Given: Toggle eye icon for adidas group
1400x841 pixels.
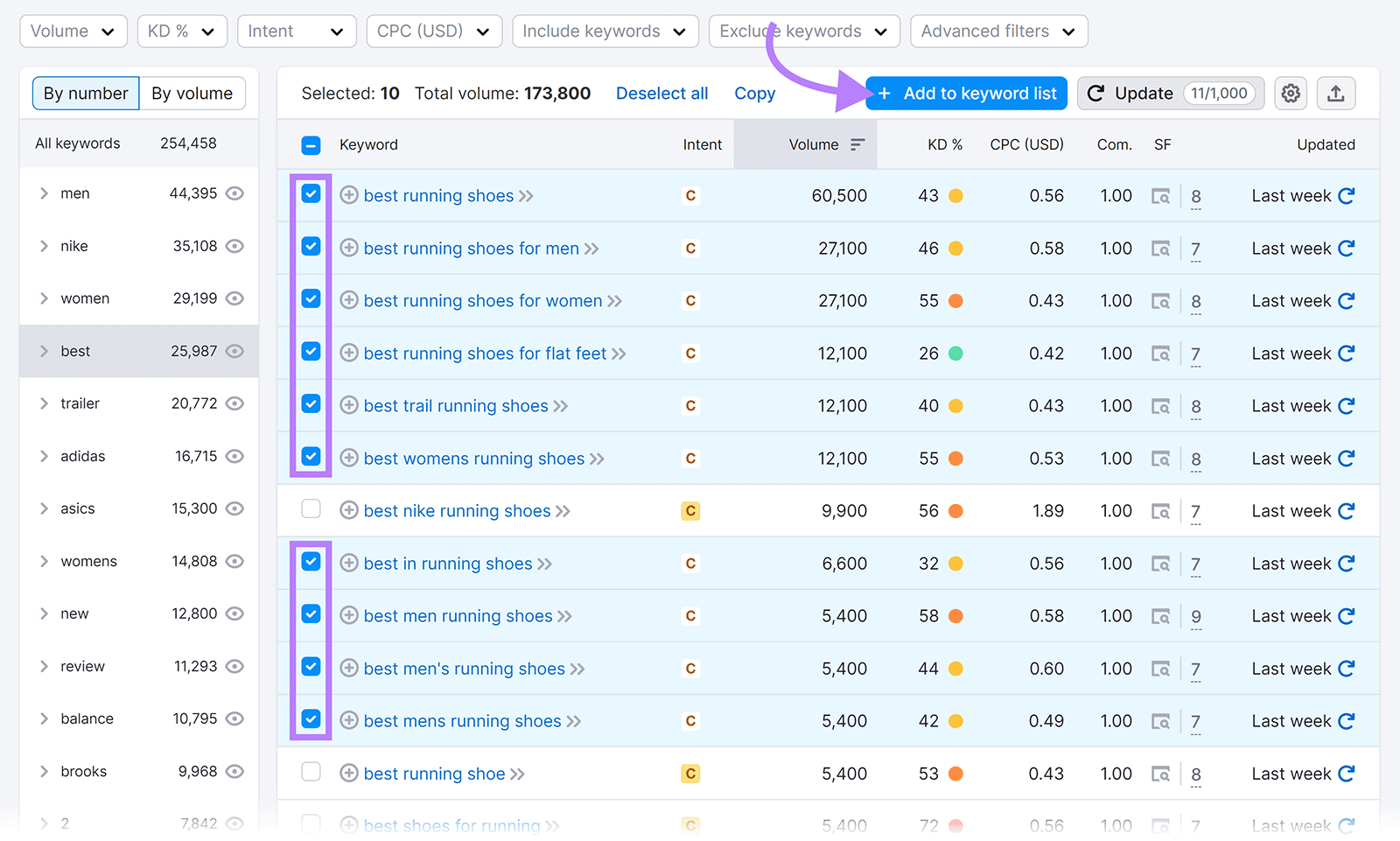Looking at the screenshot, I should pos(234,456).
